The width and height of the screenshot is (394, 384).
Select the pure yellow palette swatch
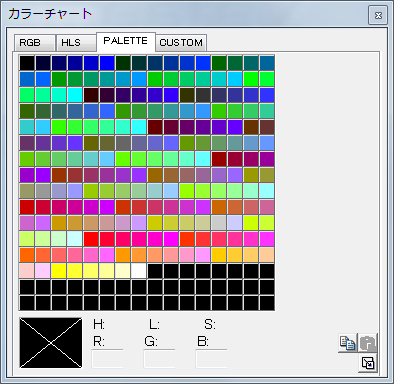coord(59,271)
